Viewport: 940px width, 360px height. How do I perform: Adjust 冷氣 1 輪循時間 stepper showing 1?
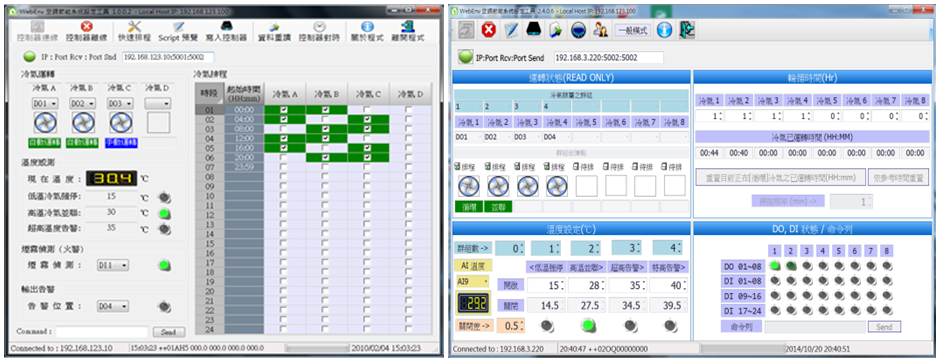(709, 116)
